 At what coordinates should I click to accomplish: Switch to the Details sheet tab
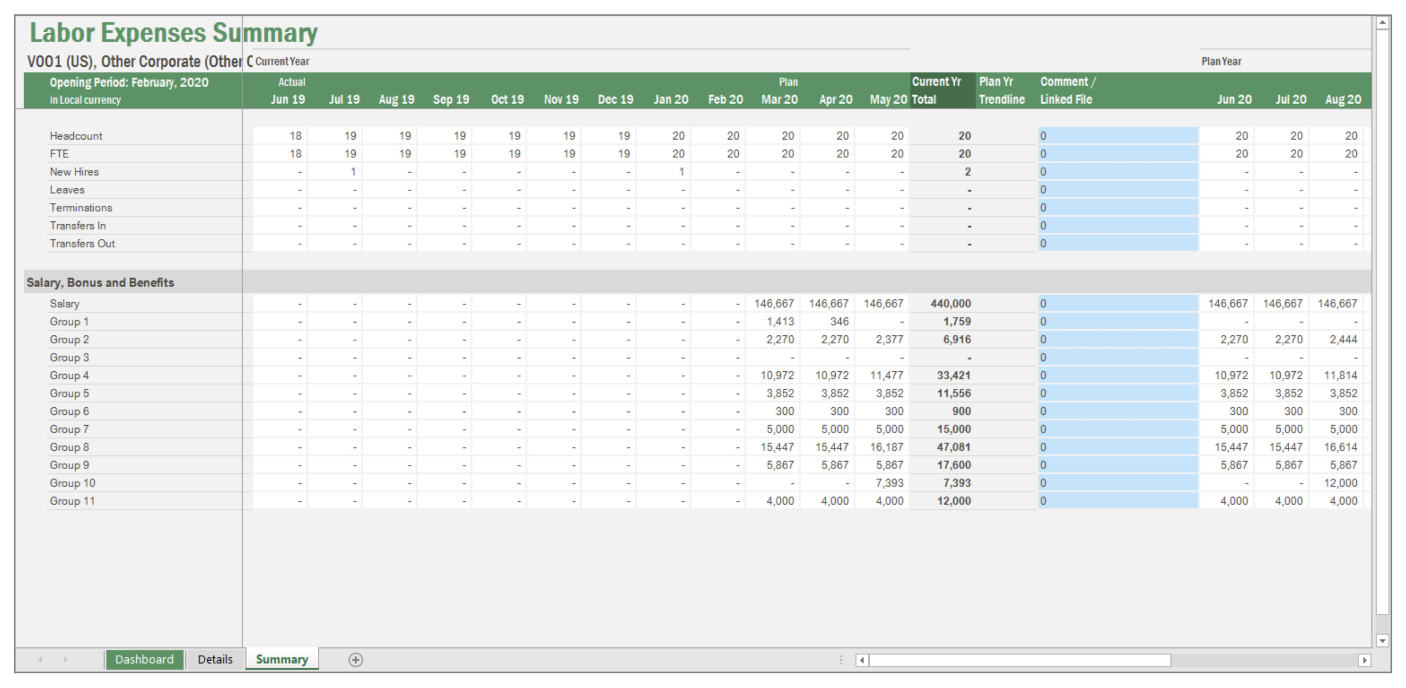215,660
